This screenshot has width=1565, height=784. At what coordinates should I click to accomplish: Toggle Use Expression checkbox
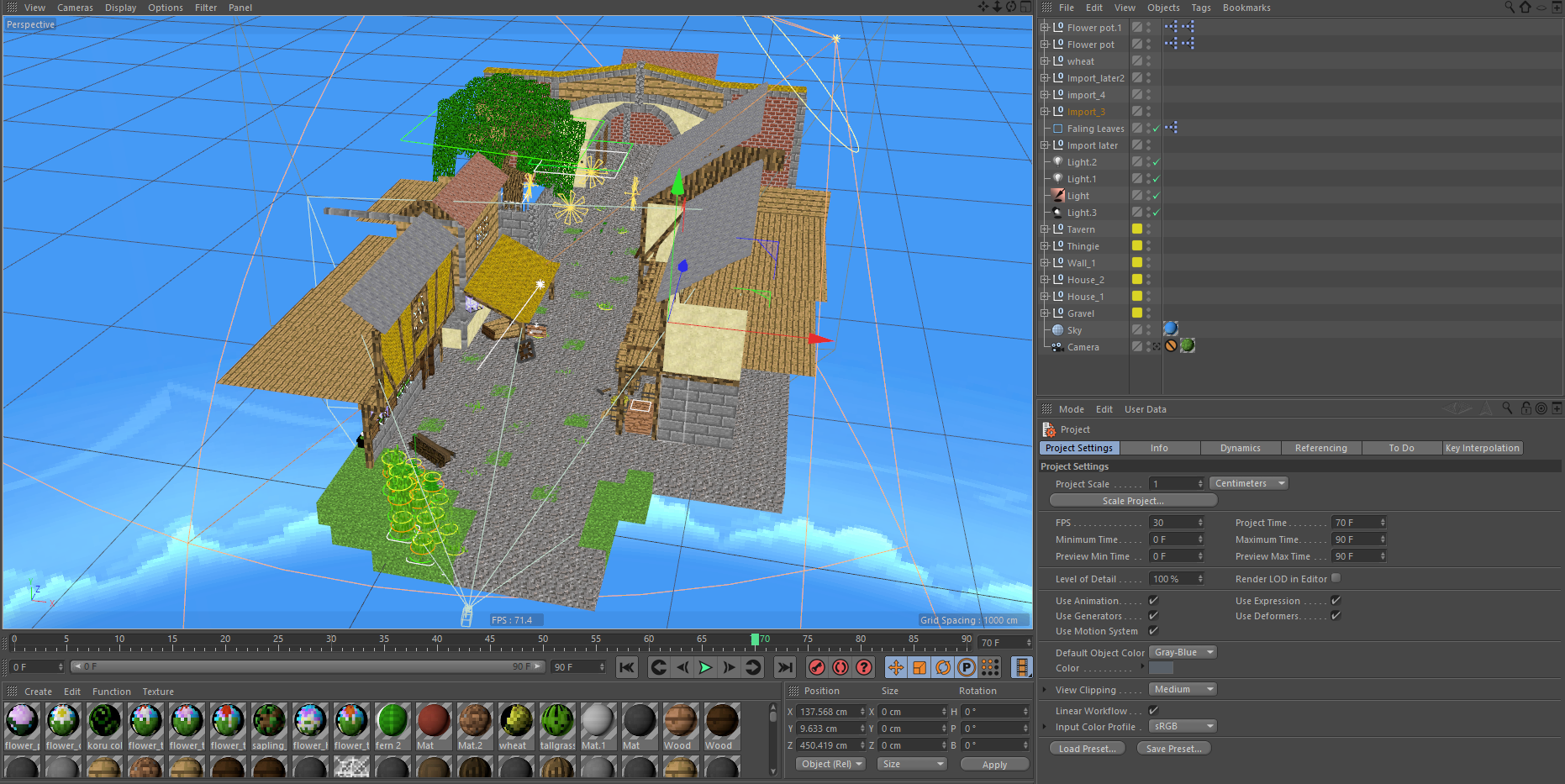point(1336,600)
